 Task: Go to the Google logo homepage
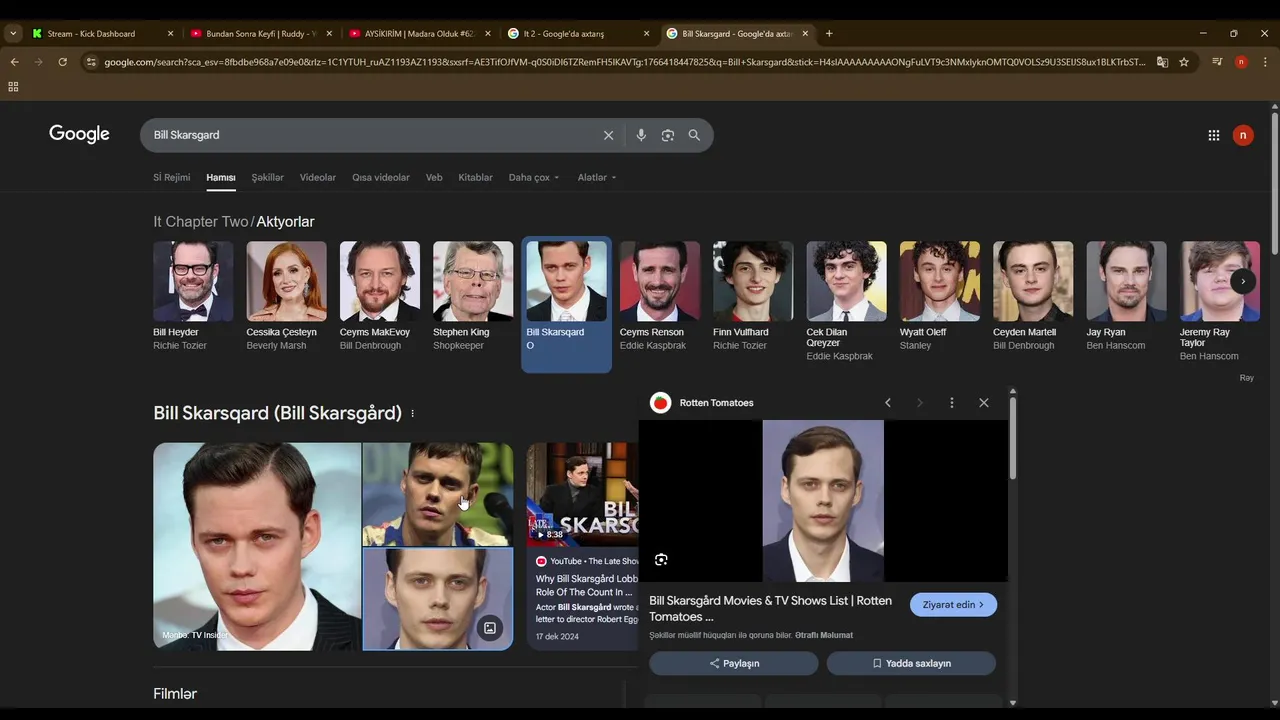(79, 134)
